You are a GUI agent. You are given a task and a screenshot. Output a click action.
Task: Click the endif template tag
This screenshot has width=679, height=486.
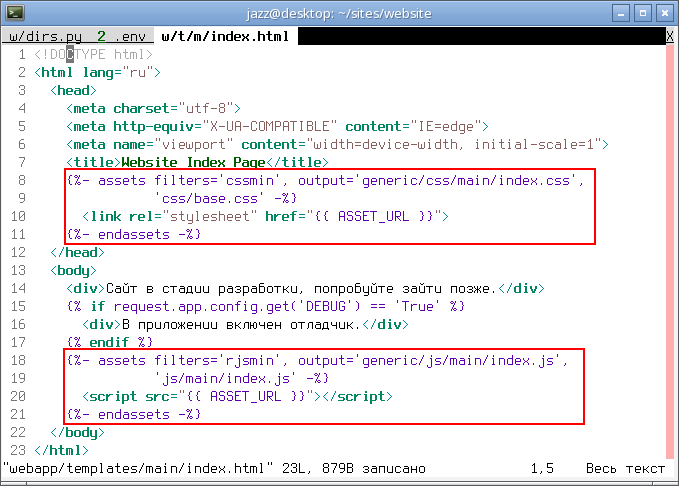110,343
